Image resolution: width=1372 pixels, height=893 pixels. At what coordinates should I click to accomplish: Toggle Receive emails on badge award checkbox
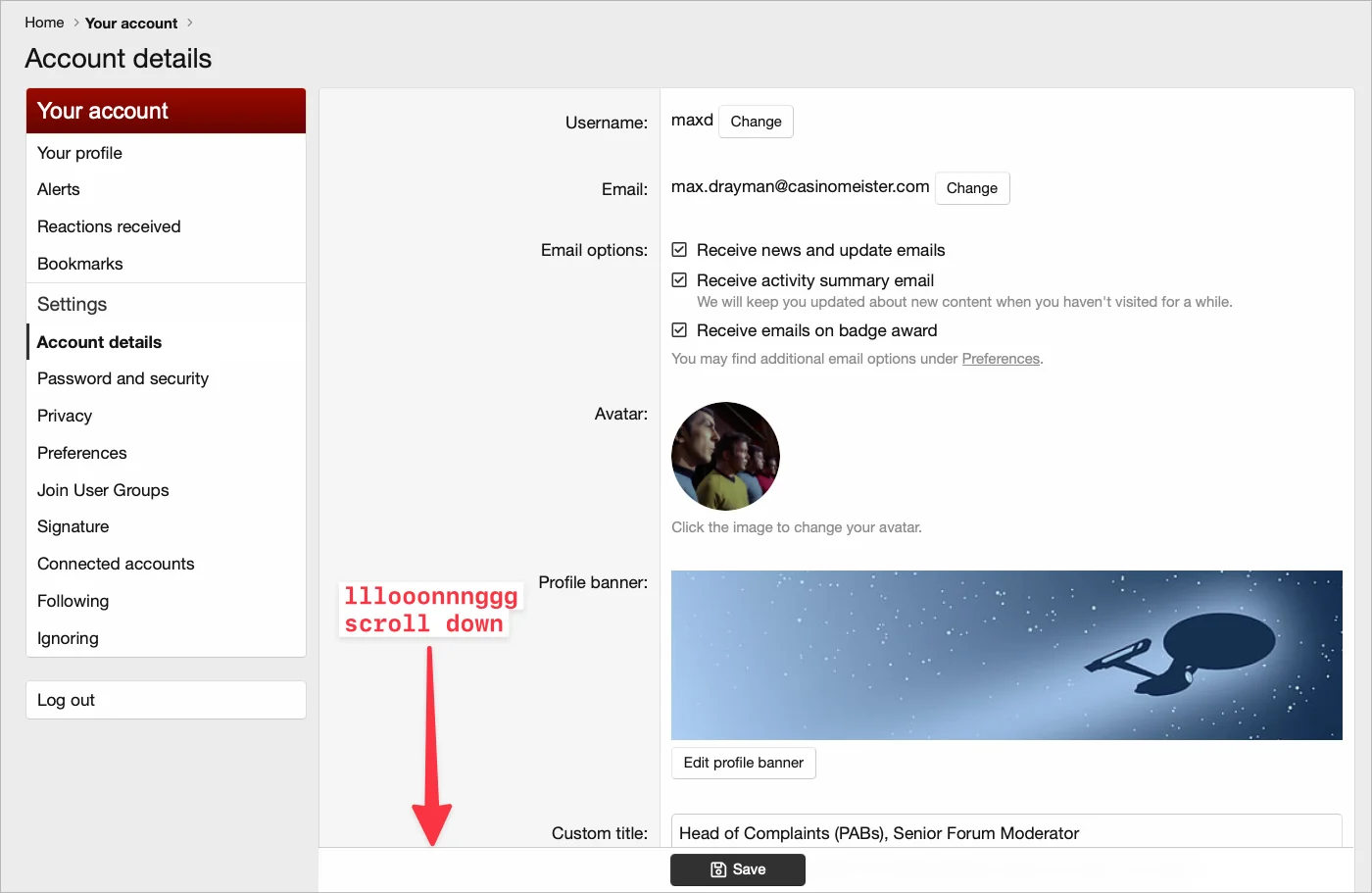coord(679,330)
